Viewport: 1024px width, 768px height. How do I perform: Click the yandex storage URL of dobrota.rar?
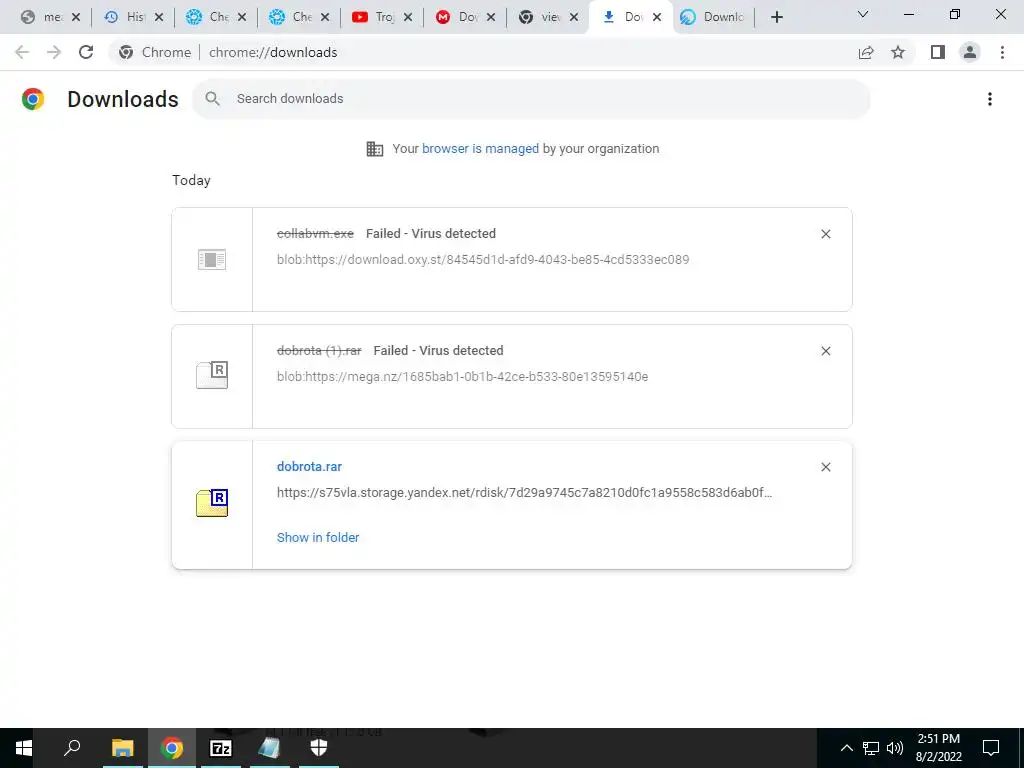524,492
